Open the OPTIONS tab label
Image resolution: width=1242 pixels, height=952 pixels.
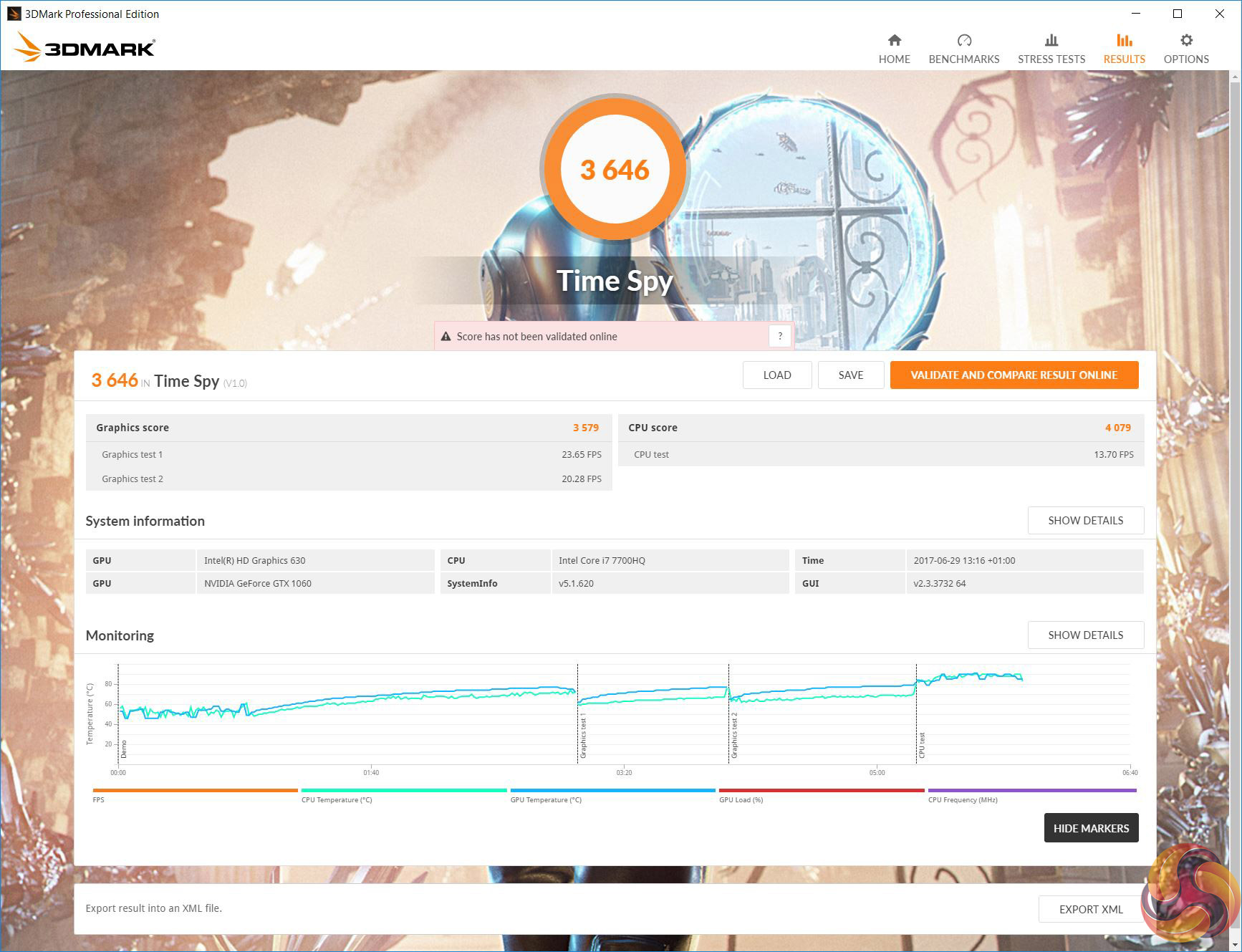click(x=1186, y=59)
